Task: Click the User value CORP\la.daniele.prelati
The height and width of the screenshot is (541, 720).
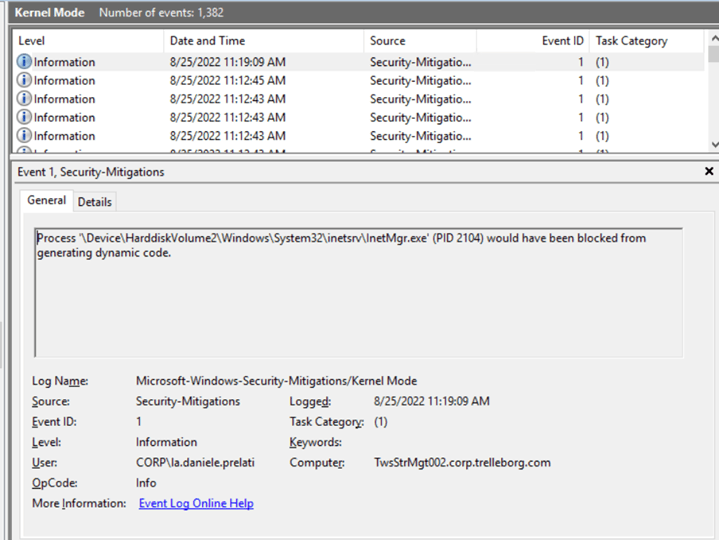Action: (195, 462)
